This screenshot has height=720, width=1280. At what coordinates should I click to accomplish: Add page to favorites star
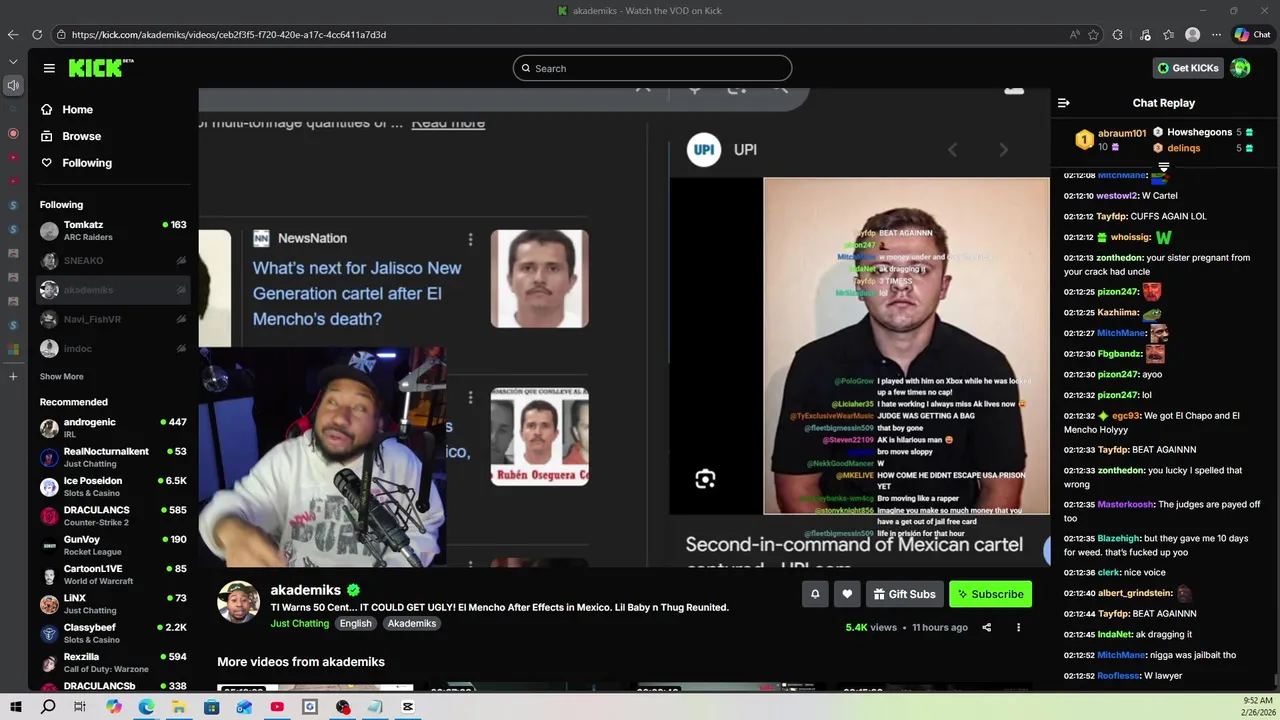point(1093,34)
